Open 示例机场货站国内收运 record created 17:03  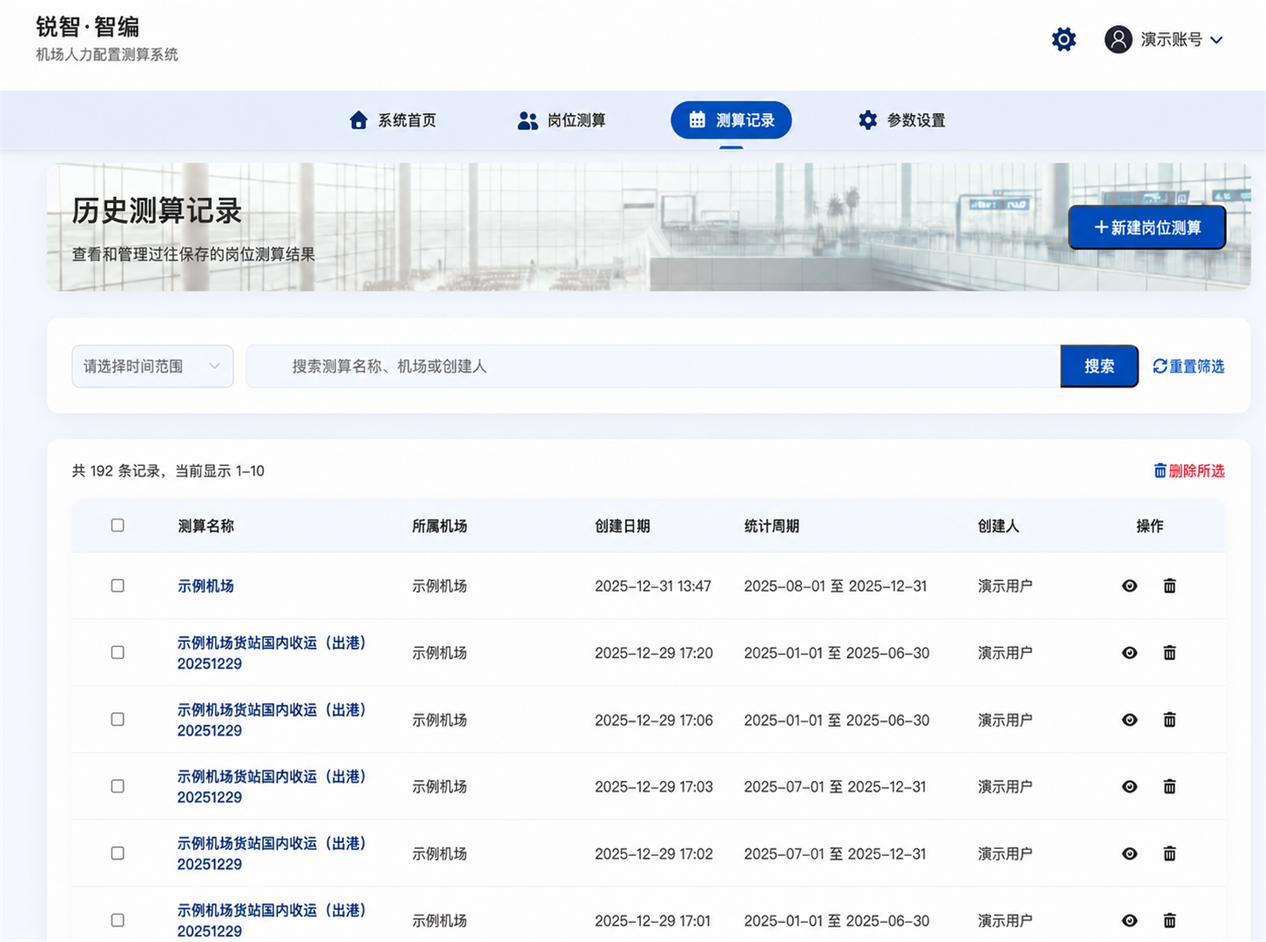pos(272,787)
